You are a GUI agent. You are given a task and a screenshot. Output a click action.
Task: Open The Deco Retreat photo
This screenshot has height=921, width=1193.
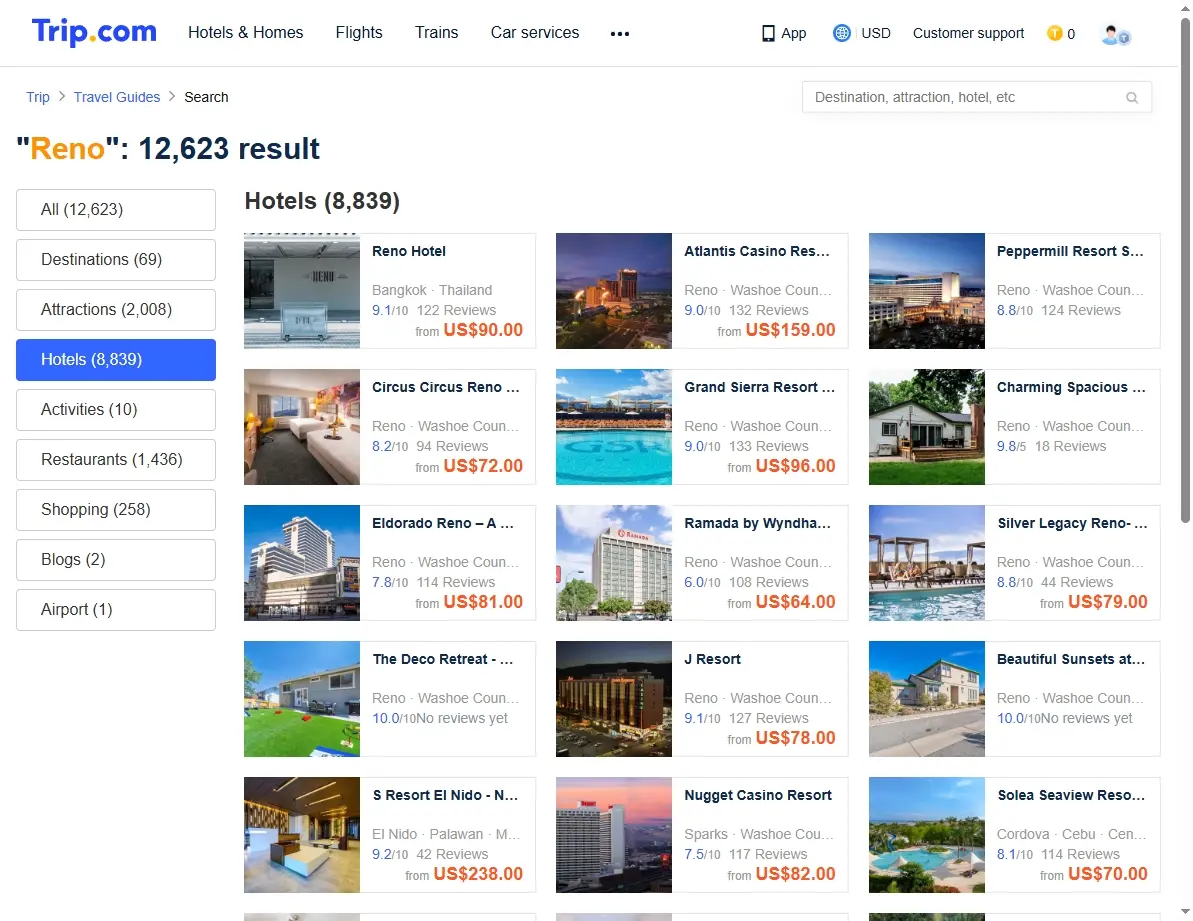tap(302, 699)
